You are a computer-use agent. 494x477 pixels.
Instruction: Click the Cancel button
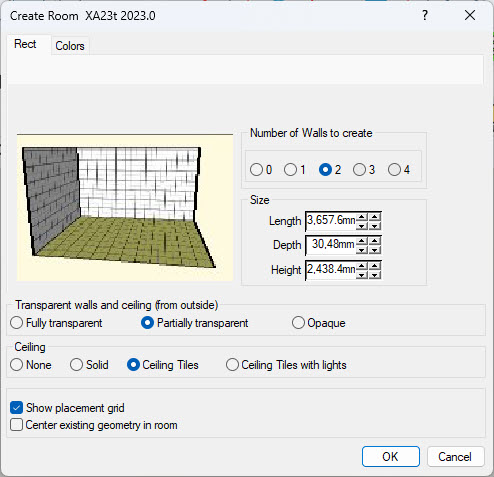click(455, 456)
